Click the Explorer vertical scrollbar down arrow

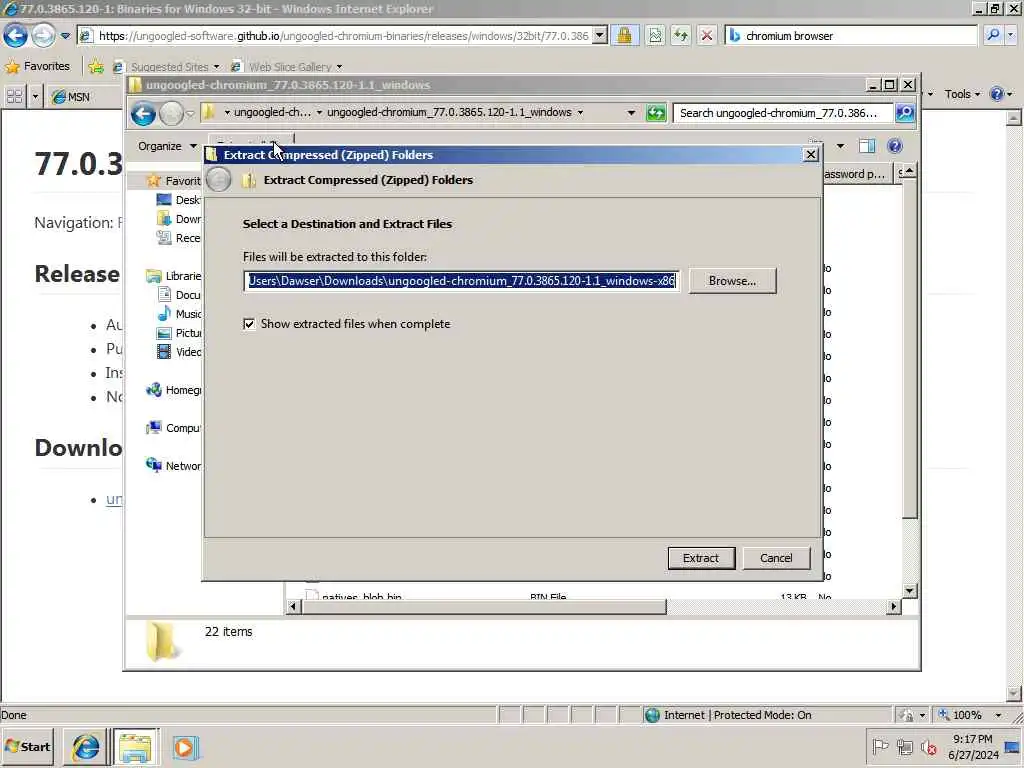pos(910,591)
